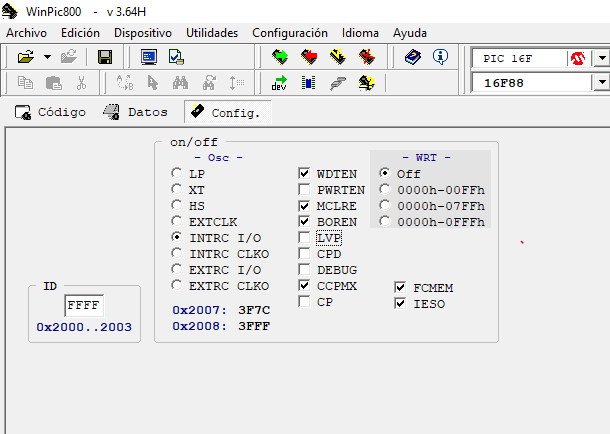Open a file with the folder icon
The image size is (610, 434).
tap(26, 57)
